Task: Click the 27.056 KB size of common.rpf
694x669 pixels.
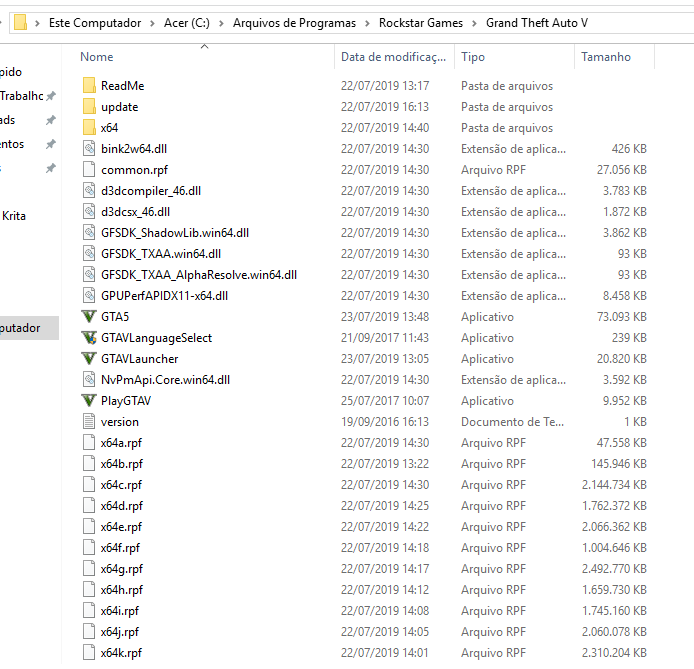Action: (x=621, y=170)
